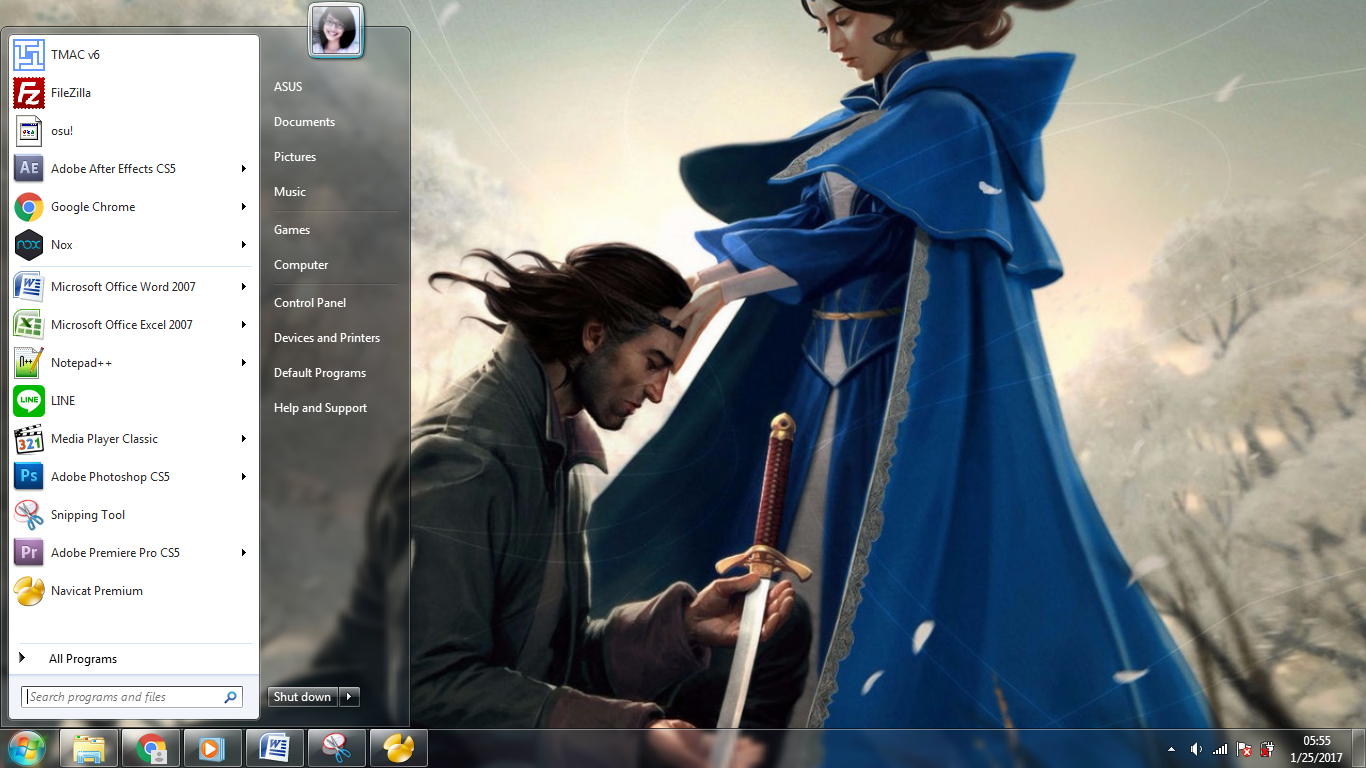This screenshot has height=768, width=1366.
Task: Click the Shut down button
Action: tap(303, 697)
